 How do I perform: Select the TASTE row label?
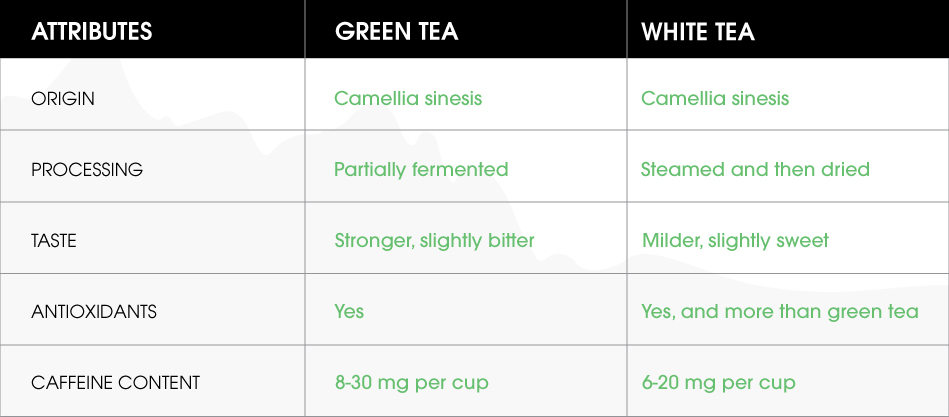pyautogui.click(x=54, y=241)
